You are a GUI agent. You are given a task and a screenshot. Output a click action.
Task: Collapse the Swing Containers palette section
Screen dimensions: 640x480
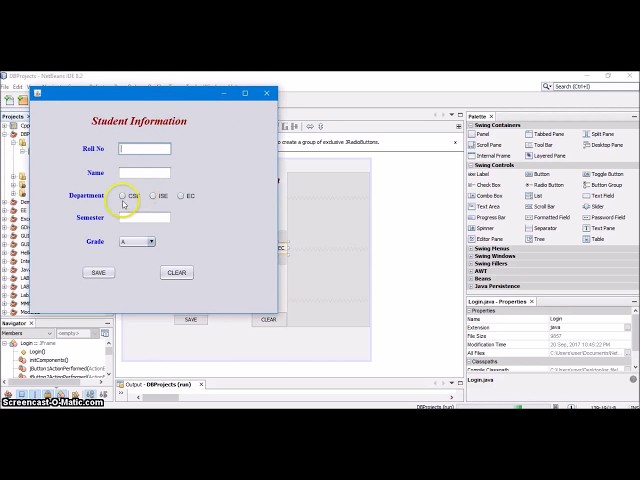point(471,125)
